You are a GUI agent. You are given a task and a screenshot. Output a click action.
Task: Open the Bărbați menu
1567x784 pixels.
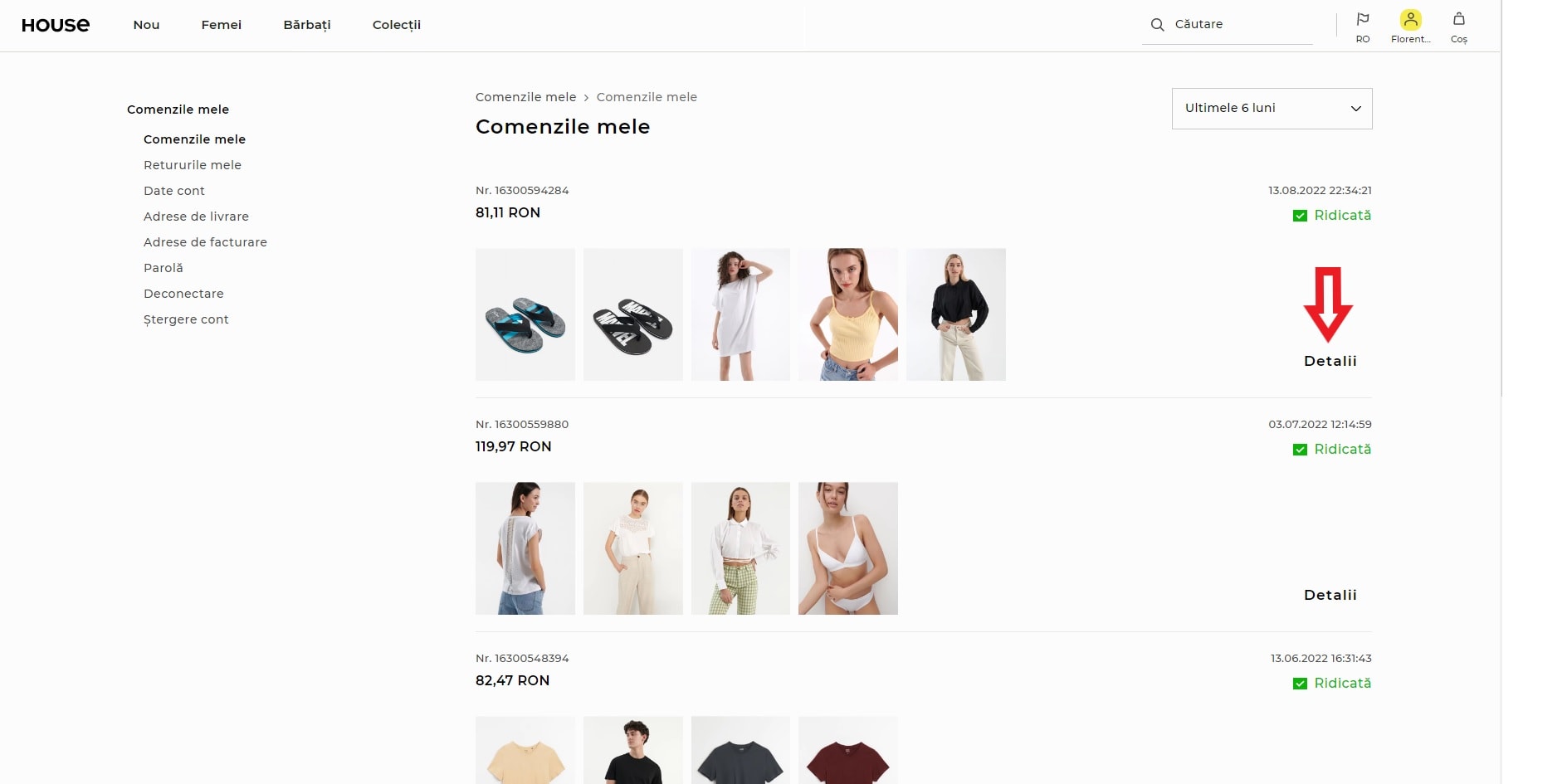[x=307, y=25]
